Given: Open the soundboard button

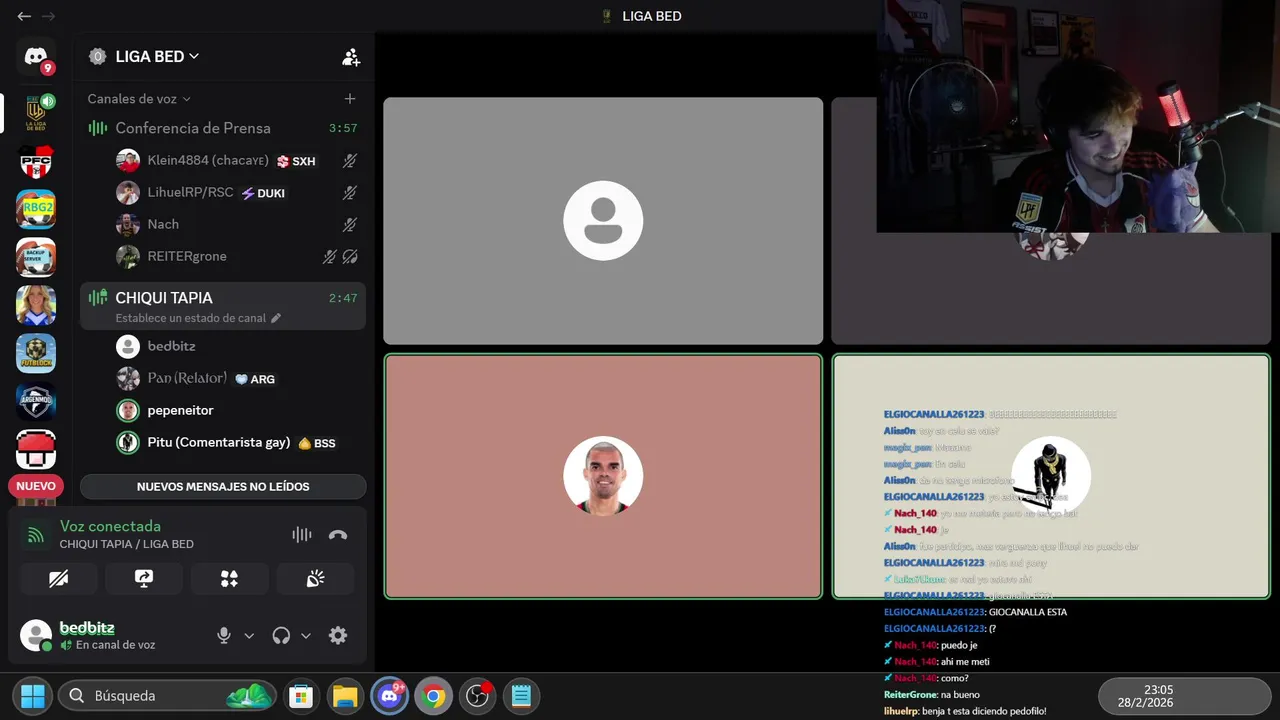Looking at the screenshot, I should click(315, 578).
